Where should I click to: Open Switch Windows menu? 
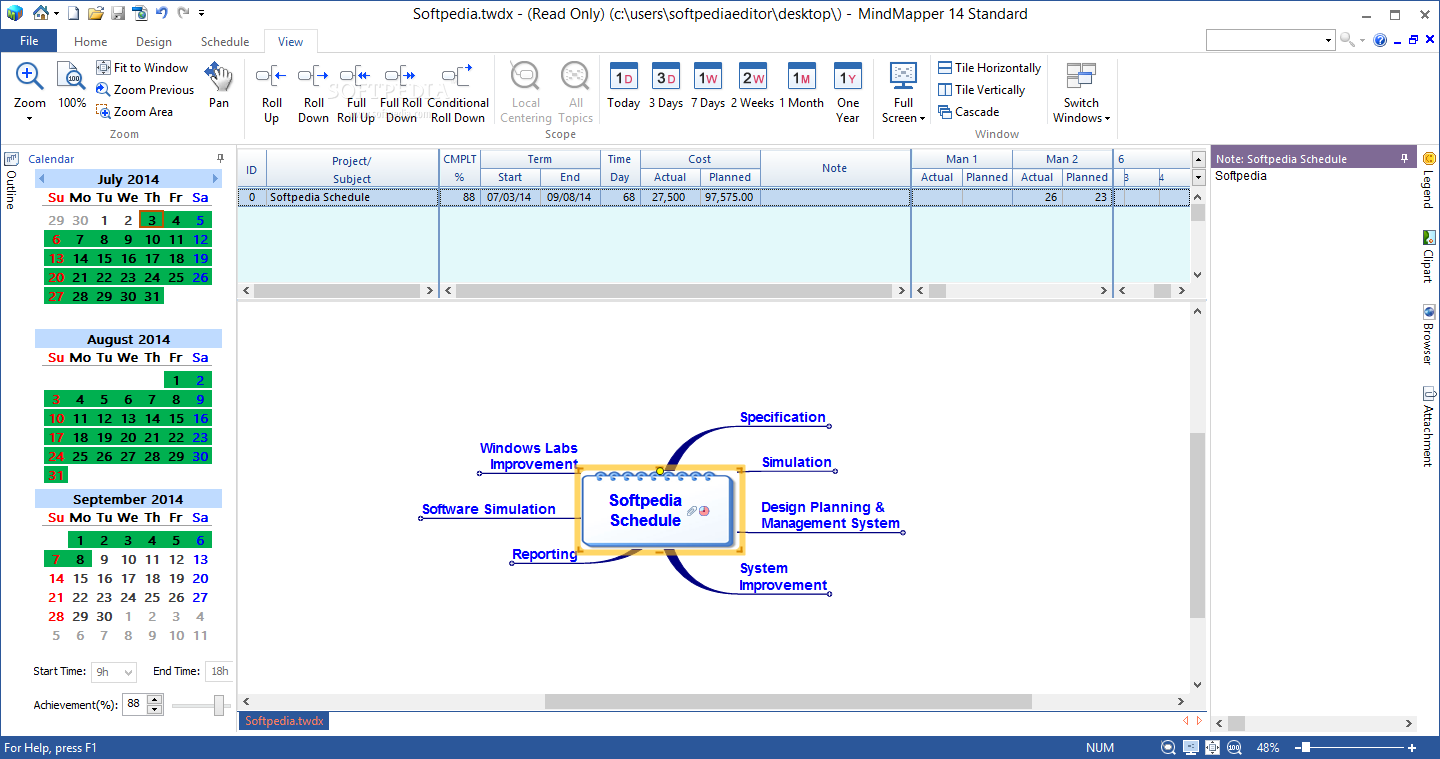coord(1081,93)
